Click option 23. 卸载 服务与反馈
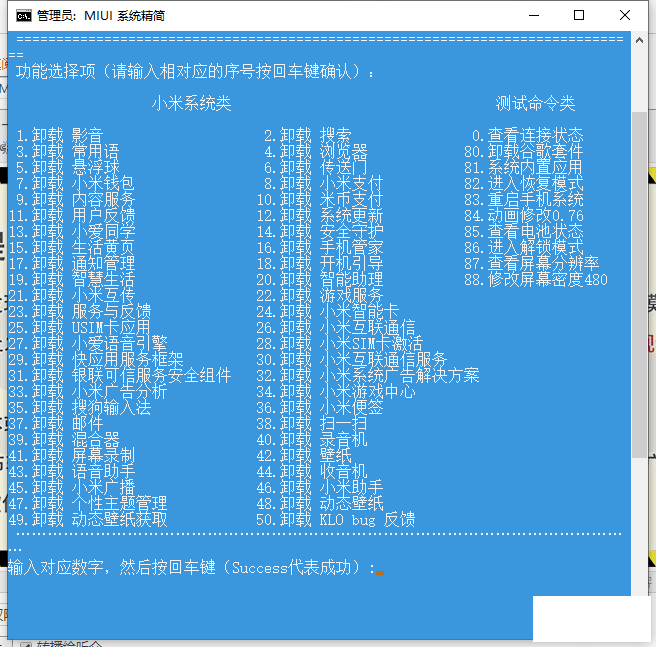Screen dimensions: 656x647 80,311
